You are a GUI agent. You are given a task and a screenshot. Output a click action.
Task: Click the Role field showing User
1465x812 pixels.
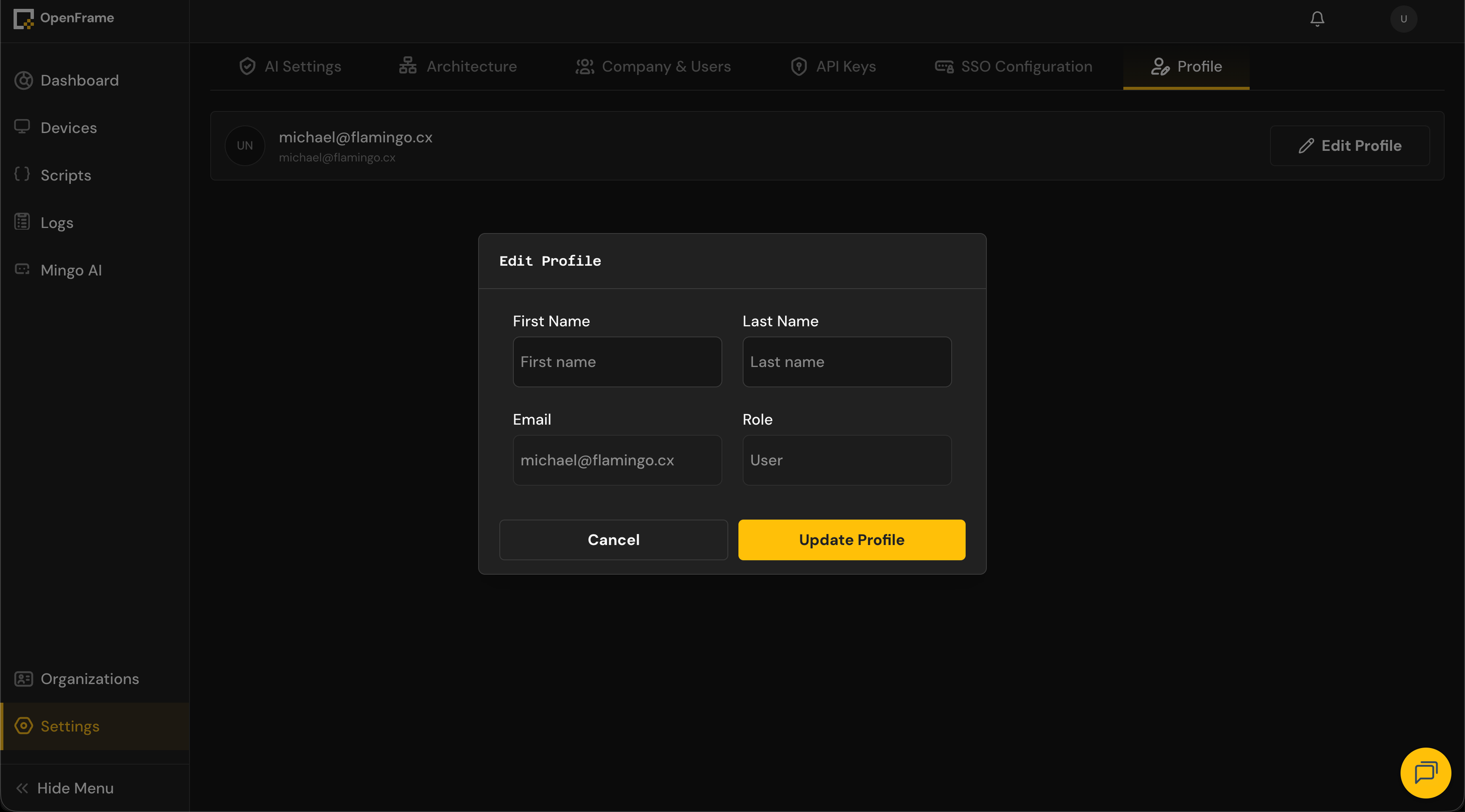pos(847,460)
